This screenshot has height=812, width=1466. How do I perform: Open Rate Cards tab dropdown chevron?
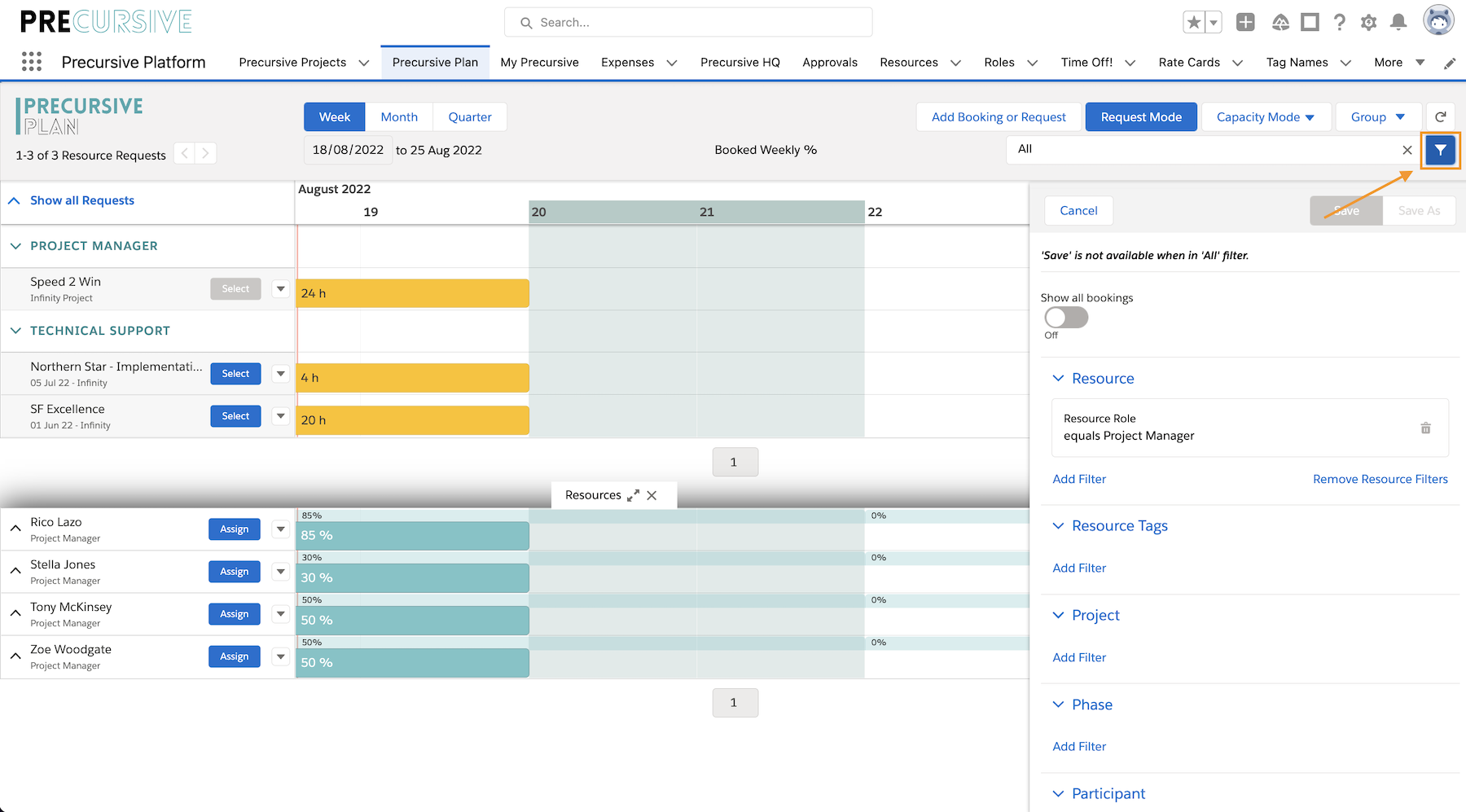point(1237,63)
